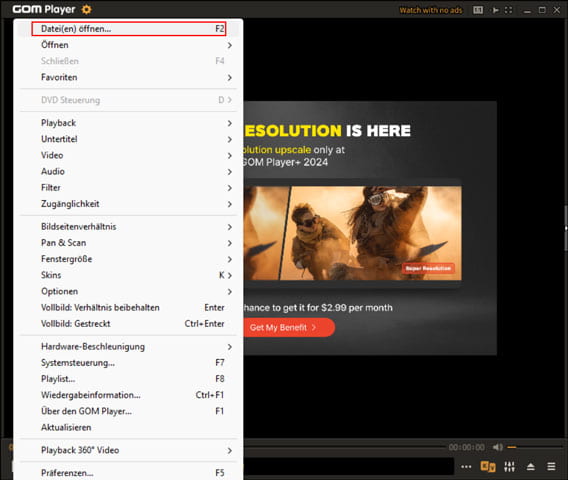
Task: Expand the Optionen submenu
Action: coord(129,291)
